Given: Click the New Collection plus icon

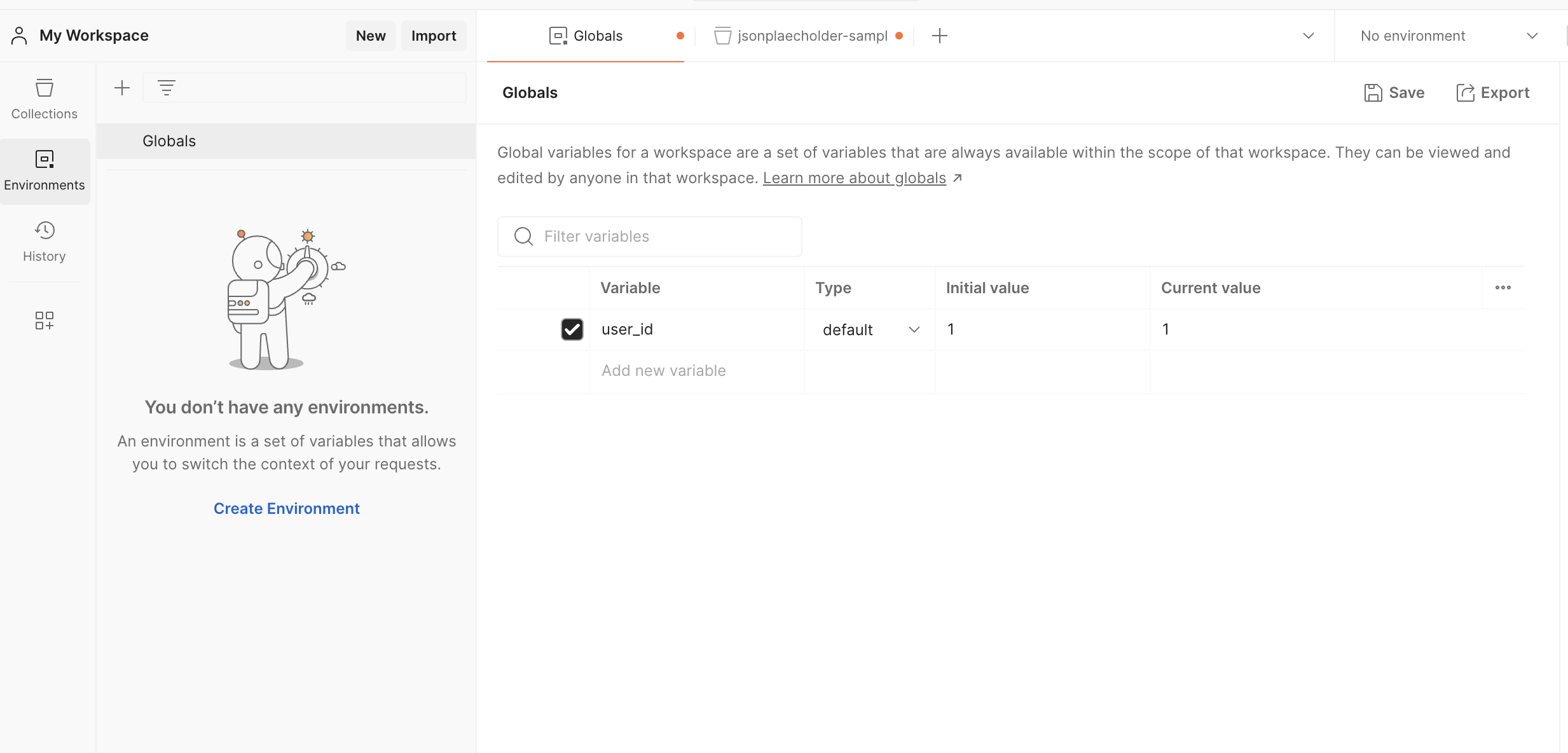Looking at the screenshot, I should [121, 87].
